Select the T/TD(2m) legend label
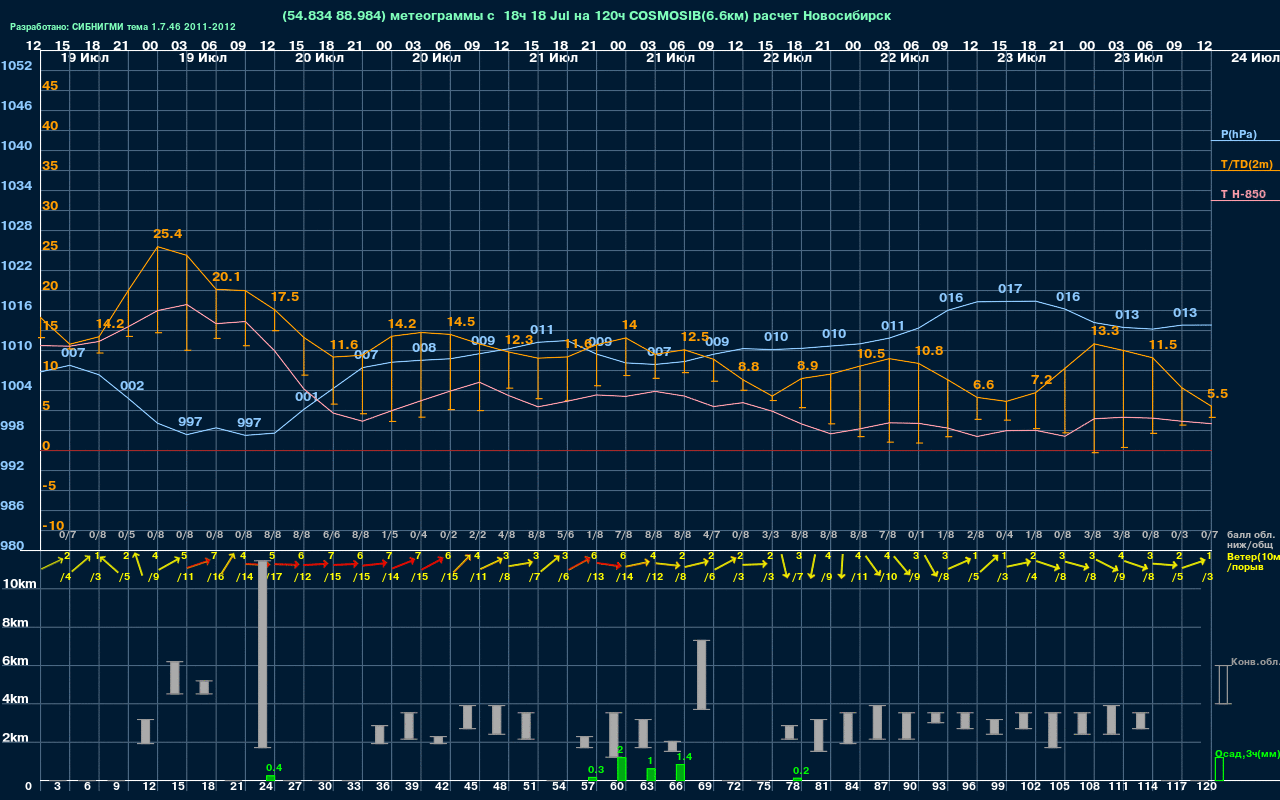Viewport: 1280px width, 800px height. tap(1247, 164)
